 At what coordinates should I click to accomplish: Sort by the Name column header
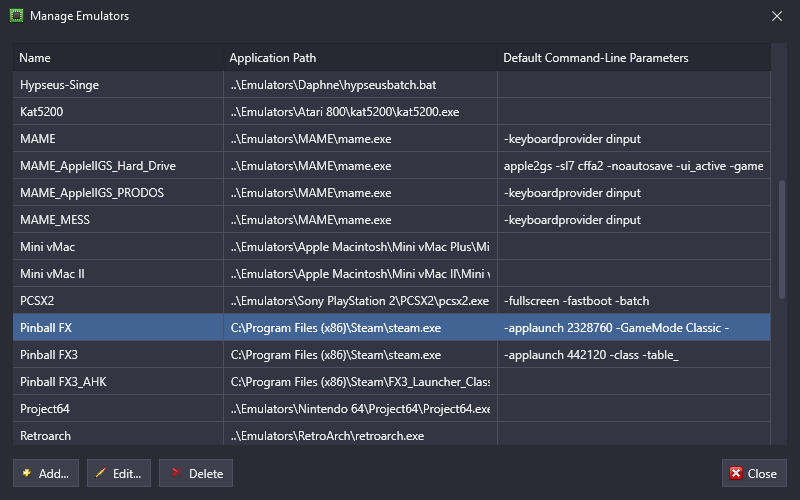[118, 58]
